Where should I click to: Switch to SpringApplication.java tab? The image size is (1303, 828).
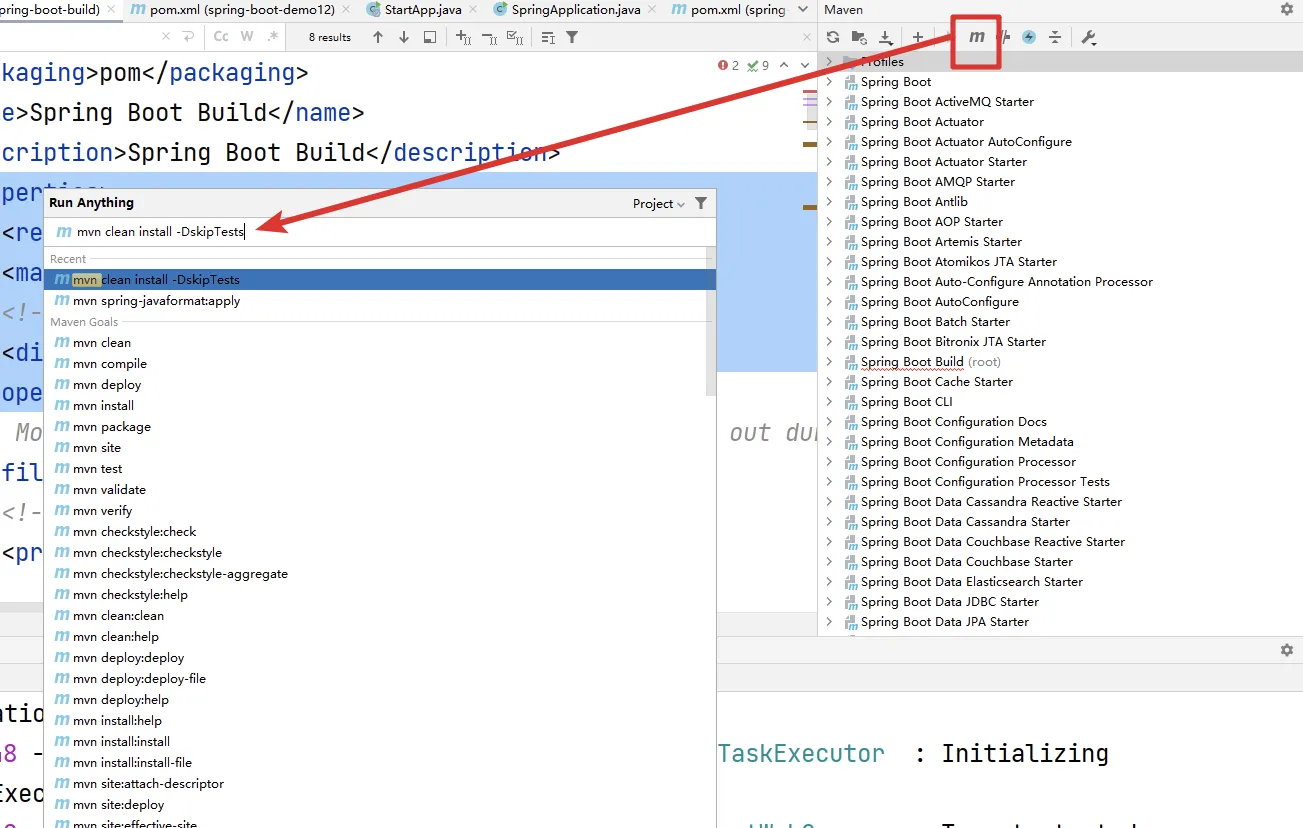(x=573, y=9)
